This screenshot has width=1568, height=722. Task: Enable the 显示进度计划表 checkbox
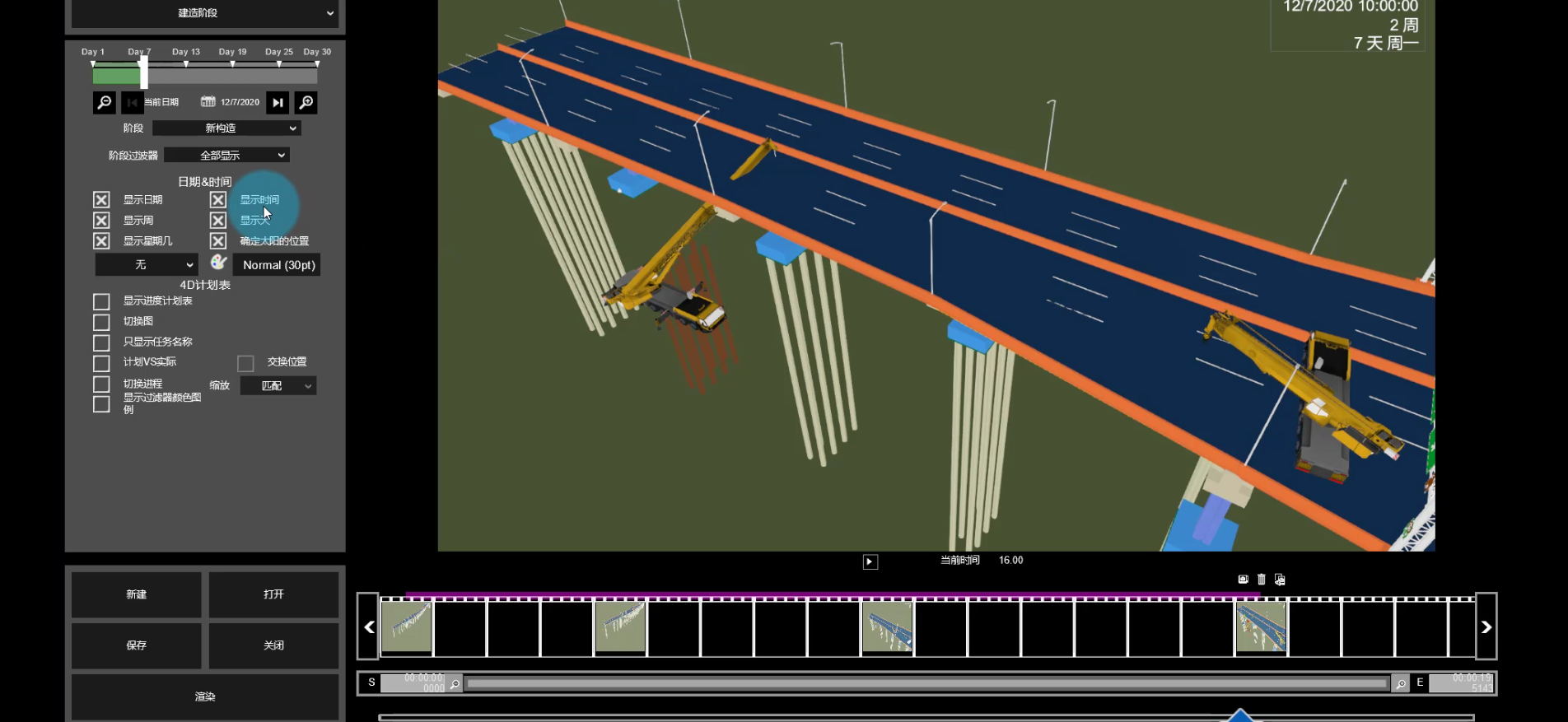[x=101, y=301]
